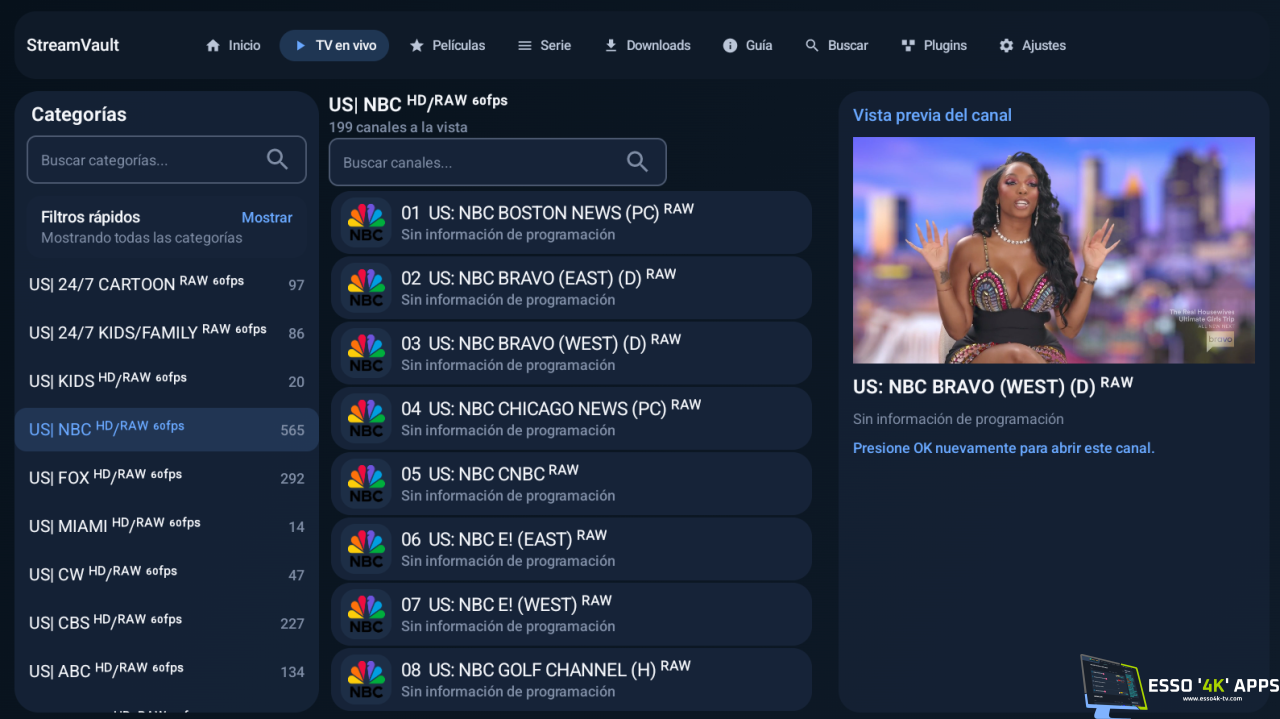Click Mostrar to show quick filters
The height and width of the screenshot is (719, 1280).
click(267, 217)
